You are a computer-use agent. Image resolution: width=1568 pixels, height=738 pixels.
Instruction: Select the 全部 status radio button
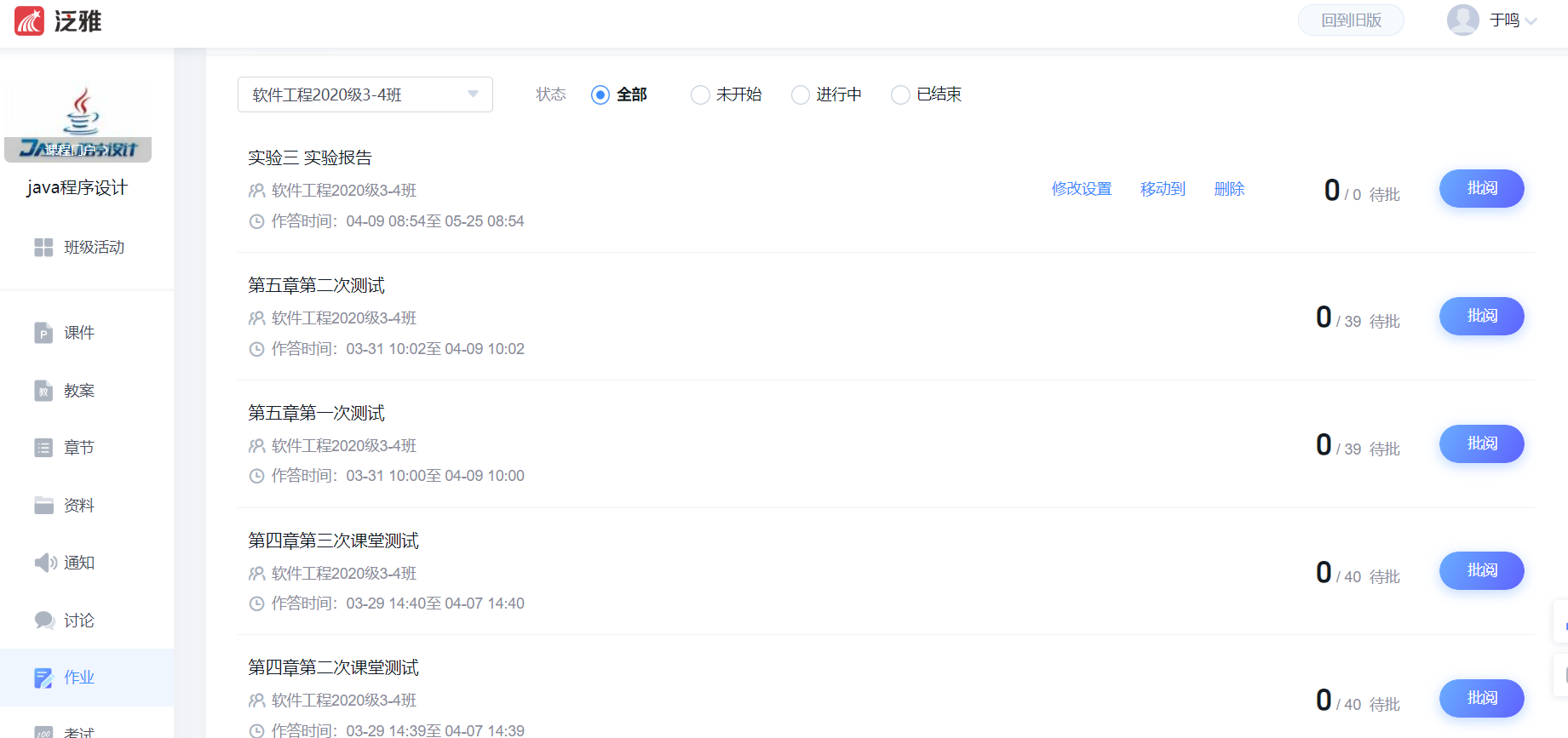coord(600,94)
